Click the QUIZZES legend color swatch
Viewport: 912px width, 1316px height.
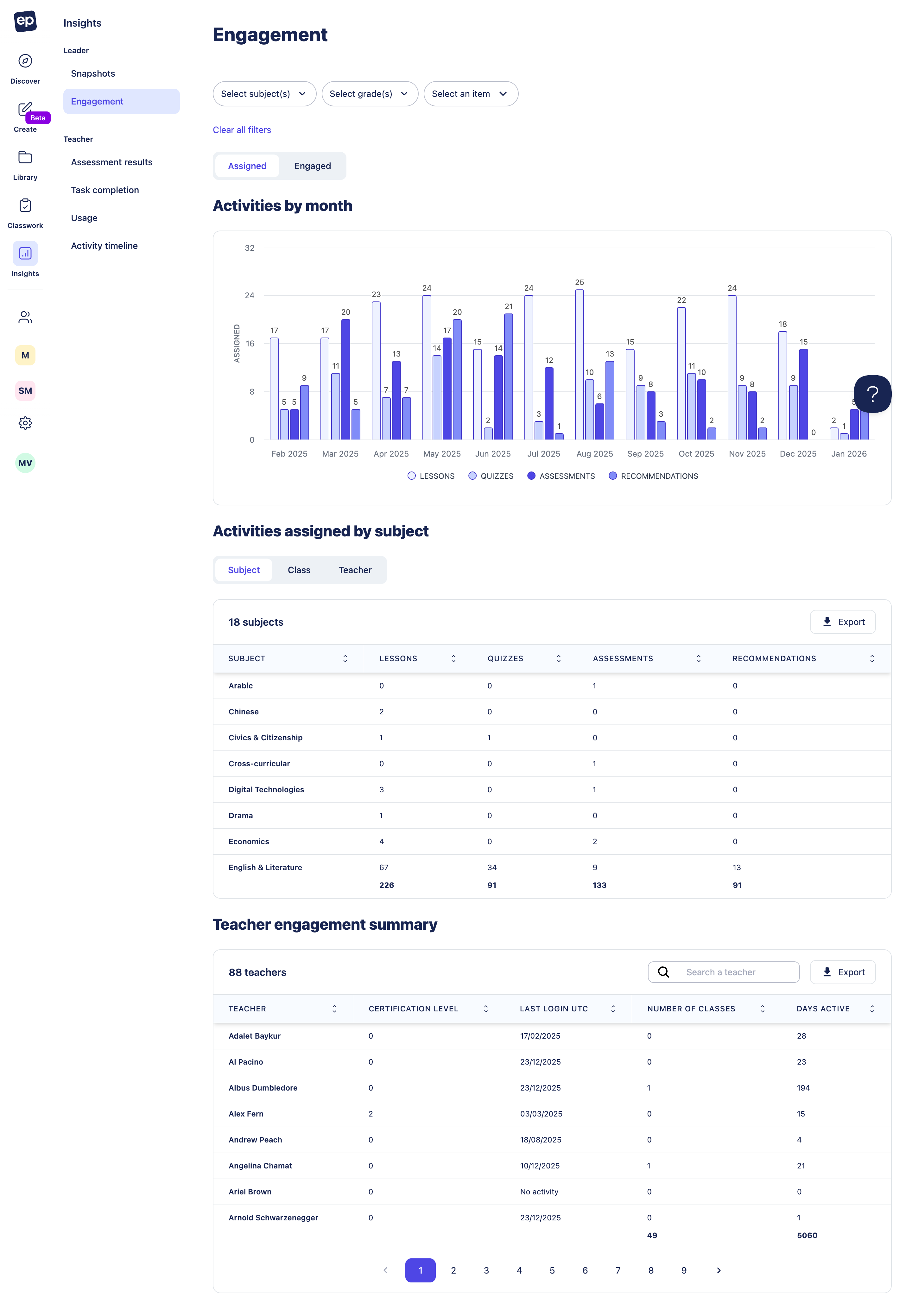(472, 477)
